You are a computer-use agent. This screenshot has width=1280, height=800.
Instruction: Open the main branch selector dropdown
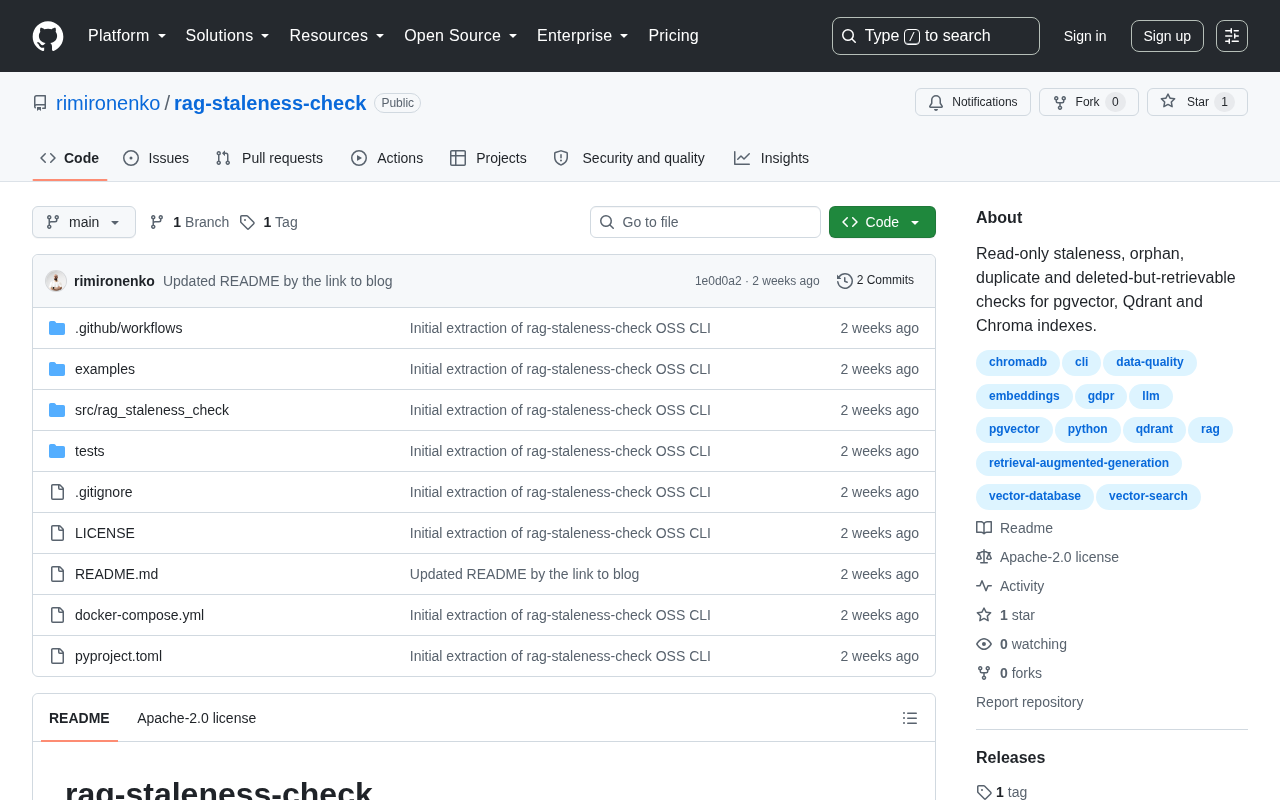pos(84,222)
